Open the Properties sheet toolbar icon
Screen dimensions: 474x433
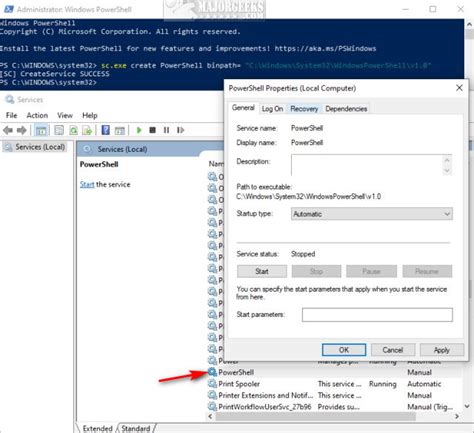click(59, 130)
